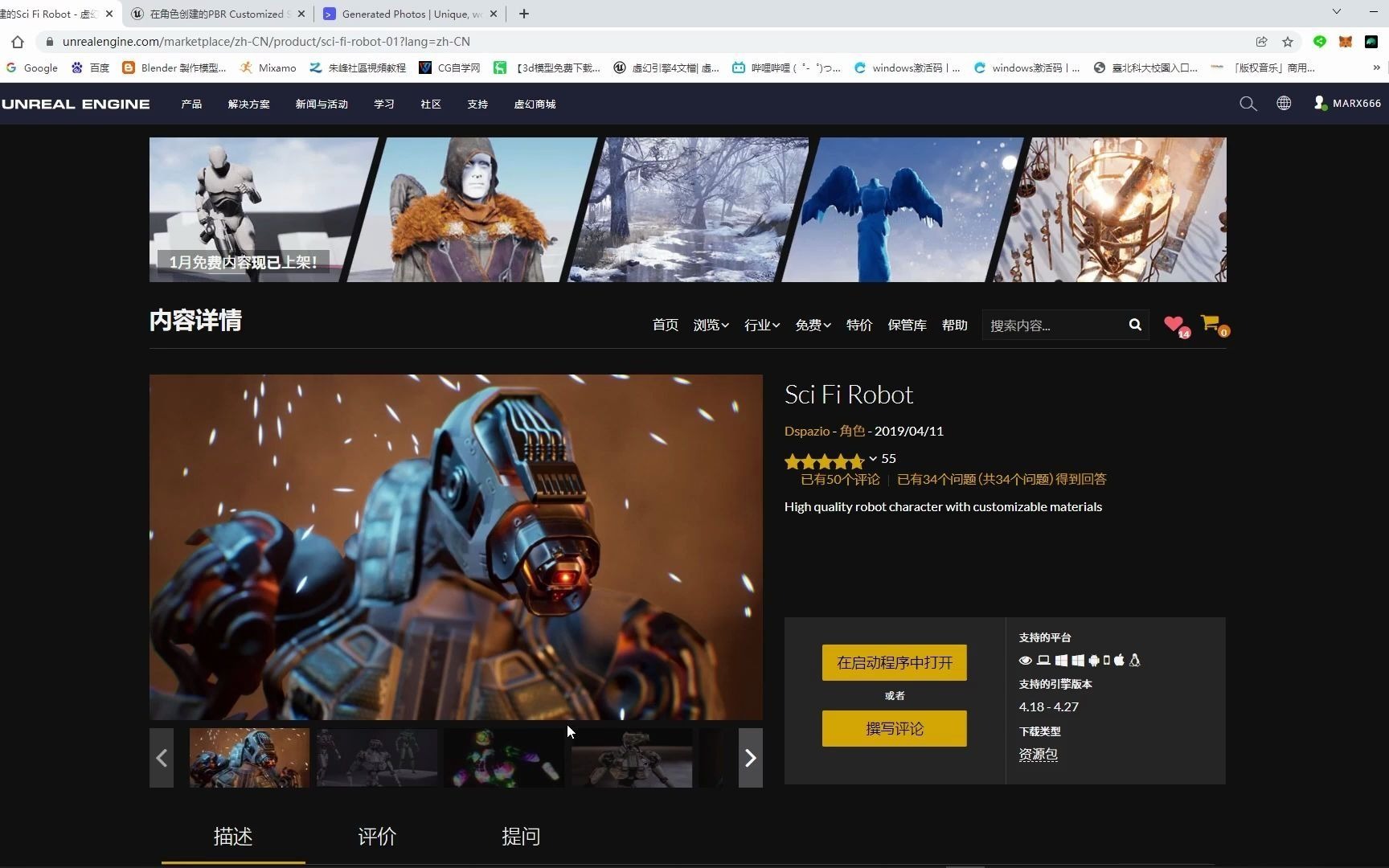Click the Unreal Engine logo

coord(76,104)
